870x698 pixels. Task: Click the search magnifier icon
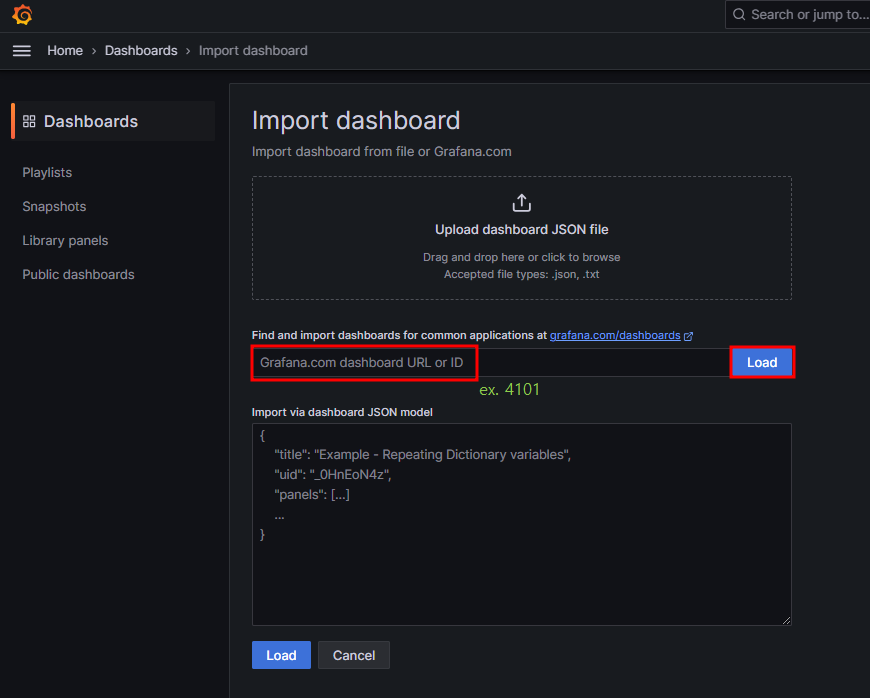click(x=739, y=14)
